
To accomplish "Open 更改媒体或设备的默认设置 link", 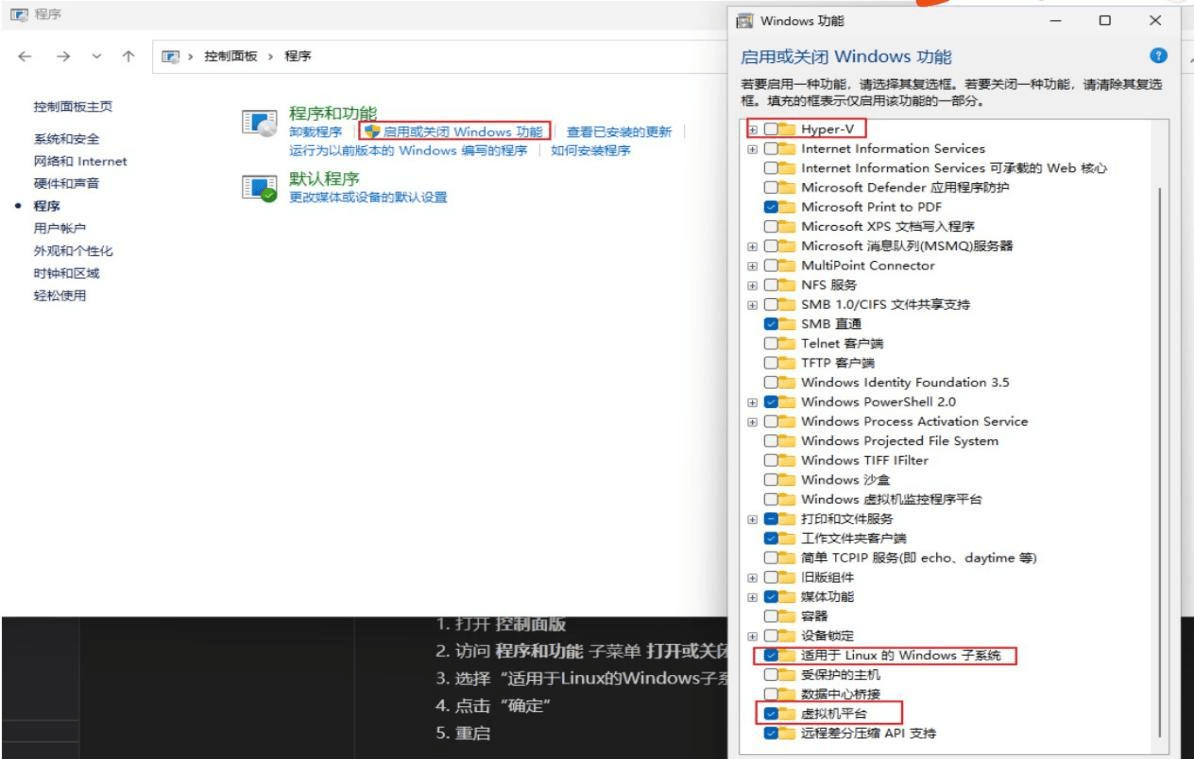I will [x=368, y=197].
